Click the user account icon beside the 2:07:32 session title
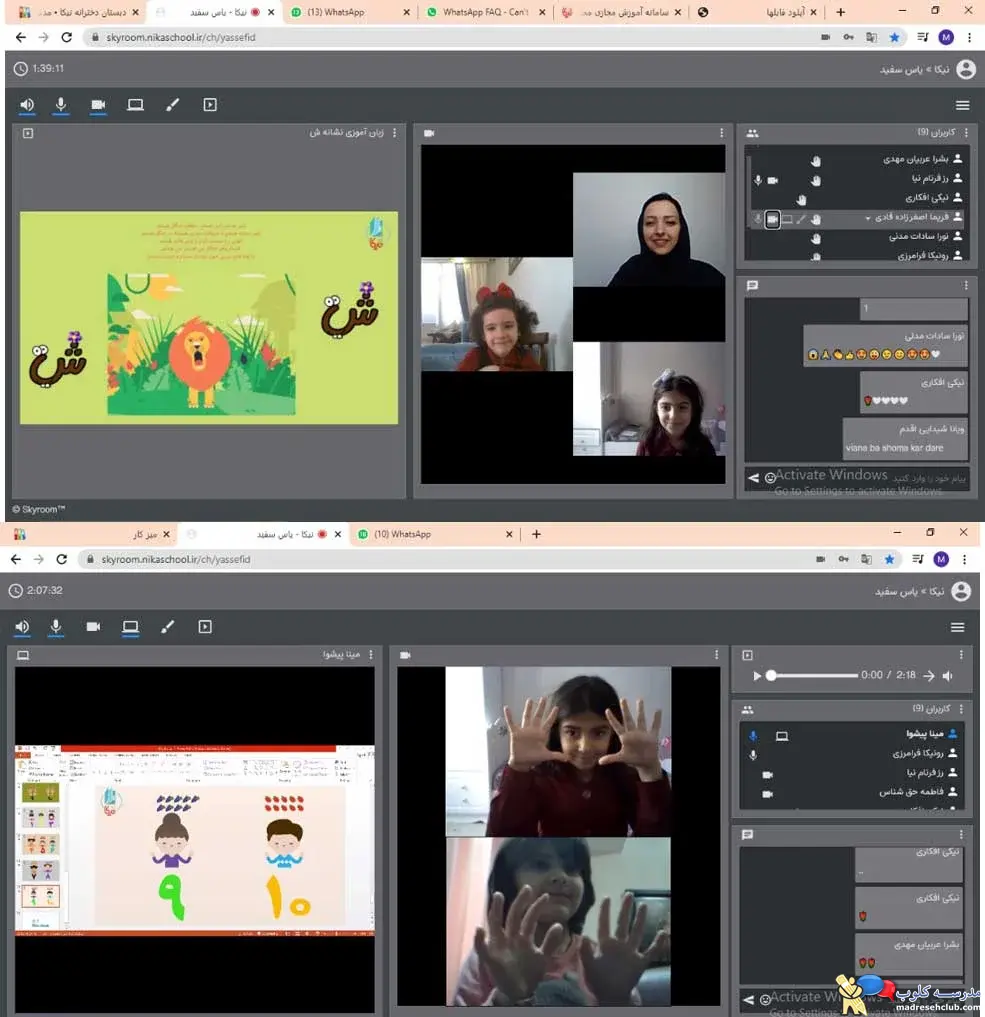Screen dimensions: 985x1017 point(961,591)
